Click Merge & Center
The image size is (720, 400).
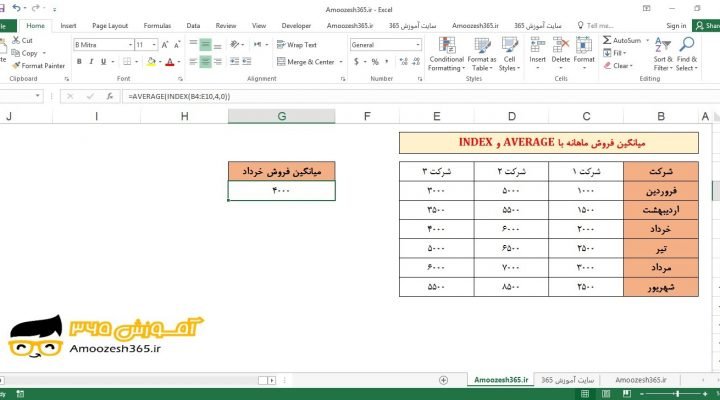coord(305,62)
